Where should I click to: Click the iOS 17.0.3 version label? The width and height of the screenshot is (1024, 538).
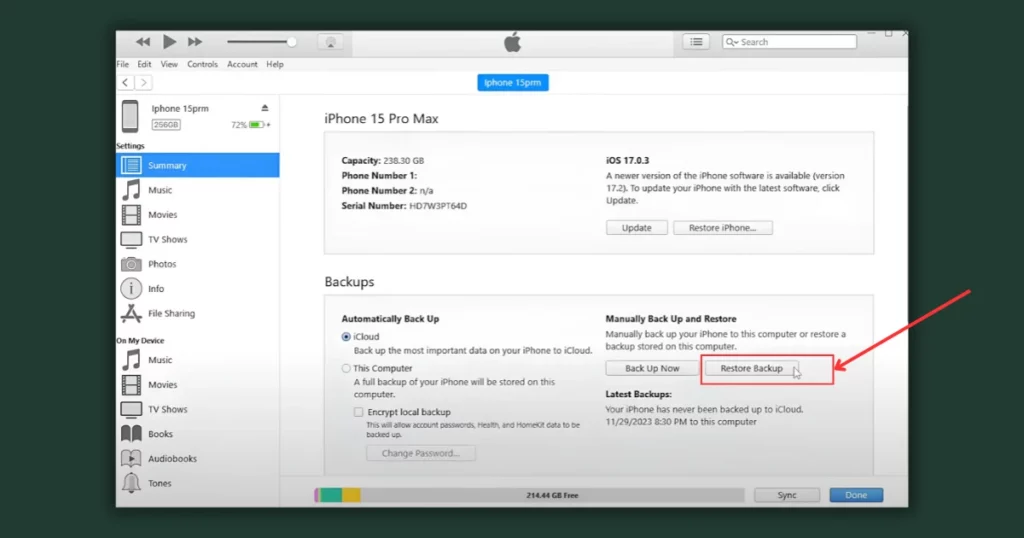[x=628, y=161]
